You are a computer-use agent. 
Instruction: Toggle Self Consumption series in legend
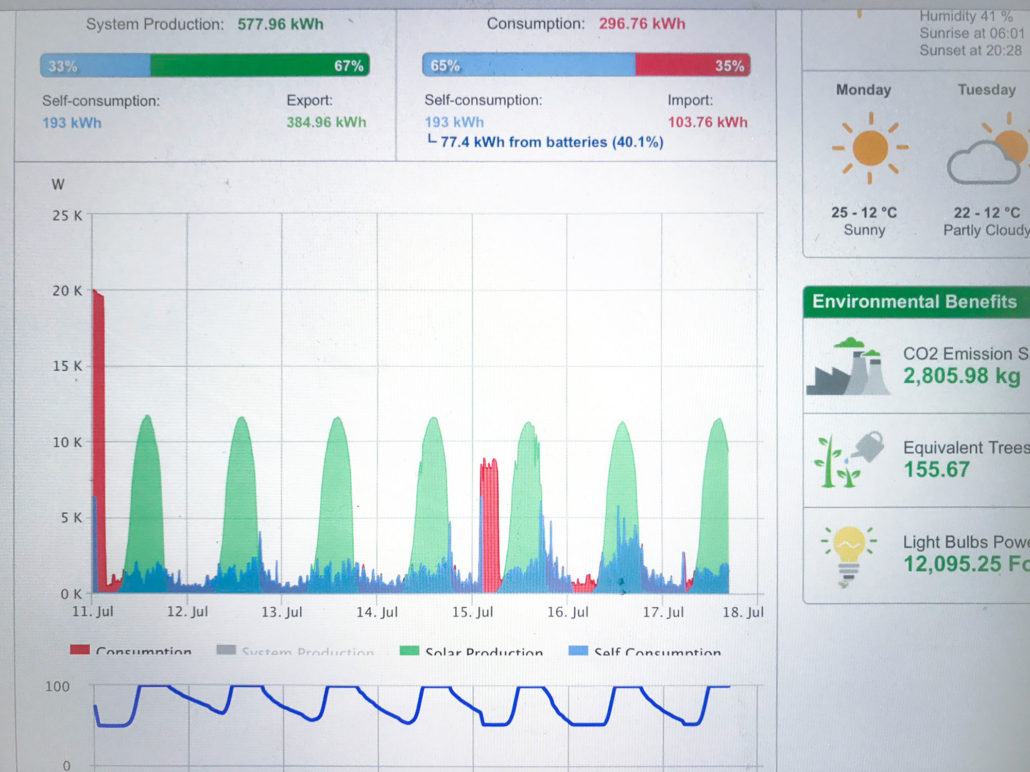[646, 652]
